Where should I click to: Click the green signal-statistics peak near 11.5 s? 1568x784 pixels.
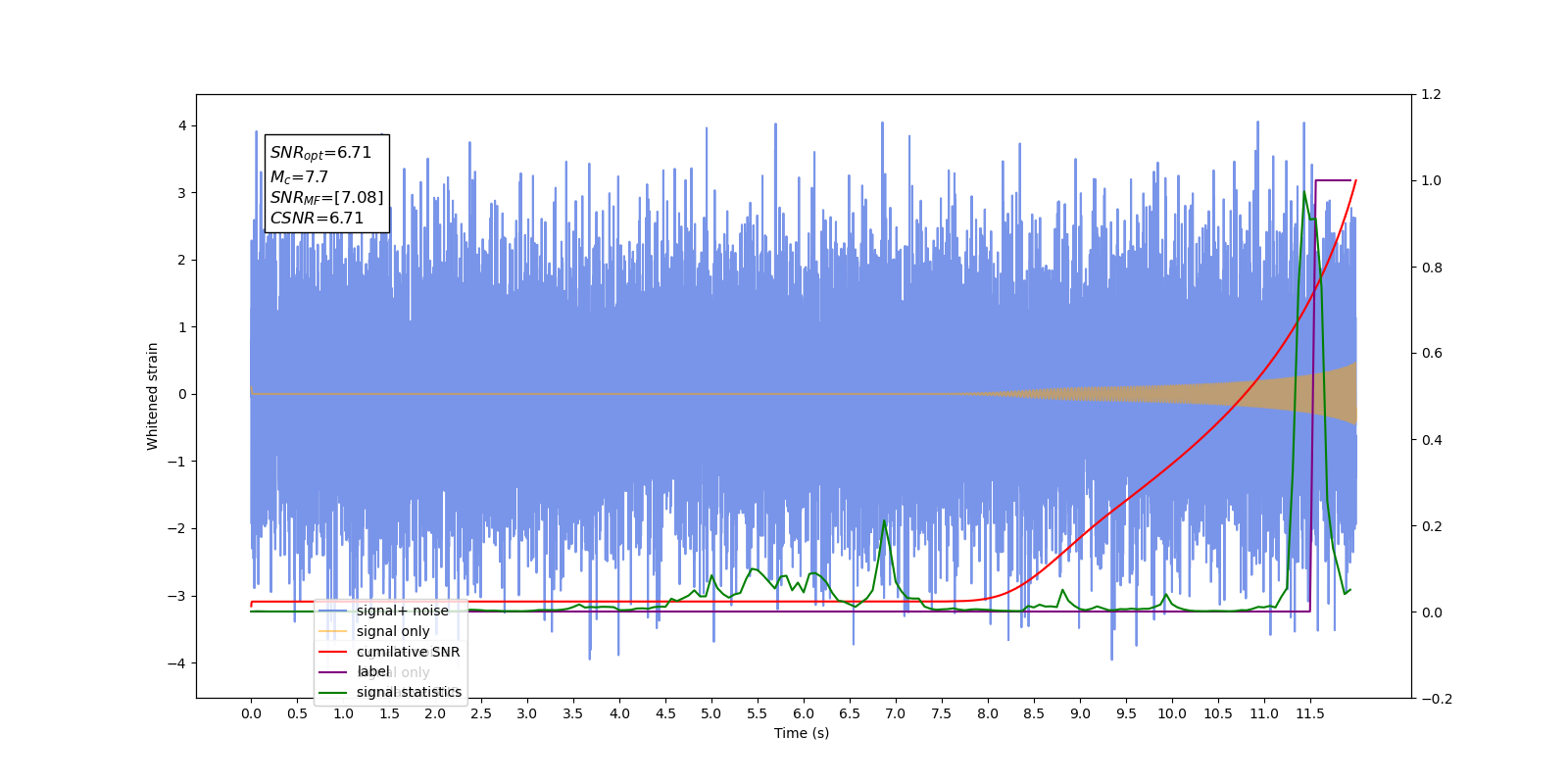[1304, 194]
